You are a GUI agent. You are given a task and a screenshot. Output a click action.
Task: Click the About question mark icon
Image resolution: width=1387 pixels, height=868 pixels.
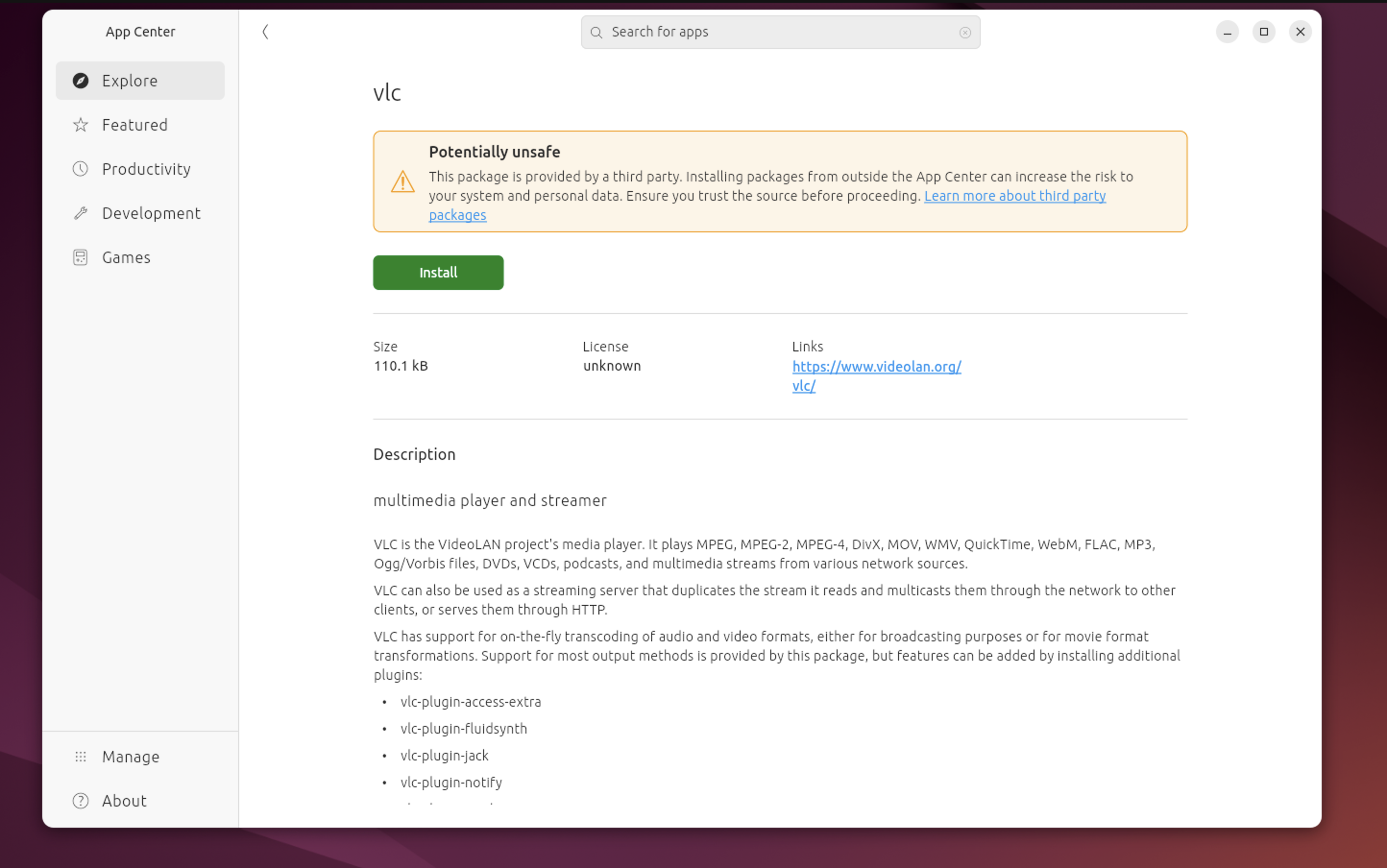coord(80,801)
